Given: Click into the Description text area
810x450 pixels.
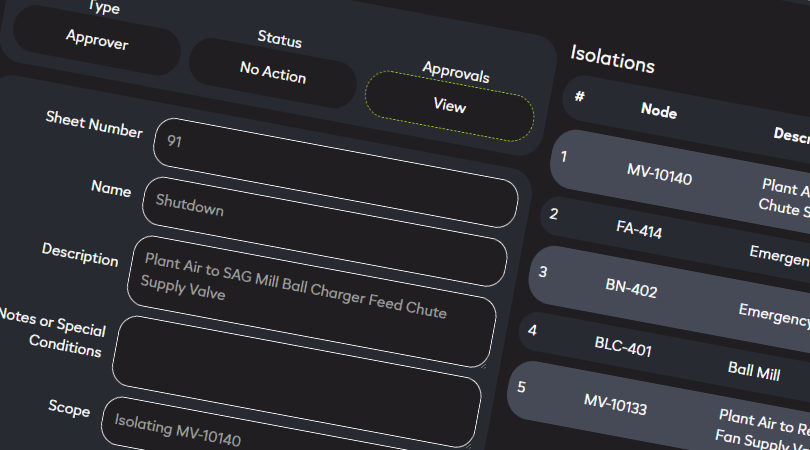Looking at the screenshot, I should (x=312, y=301).
